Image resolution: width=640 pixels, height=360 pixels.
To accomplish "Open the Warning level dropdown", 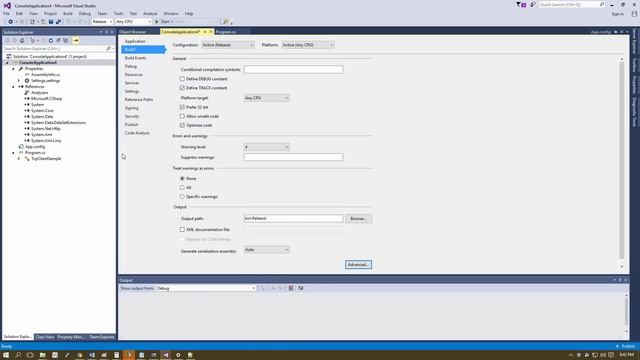I will click(x=267, y=147).
